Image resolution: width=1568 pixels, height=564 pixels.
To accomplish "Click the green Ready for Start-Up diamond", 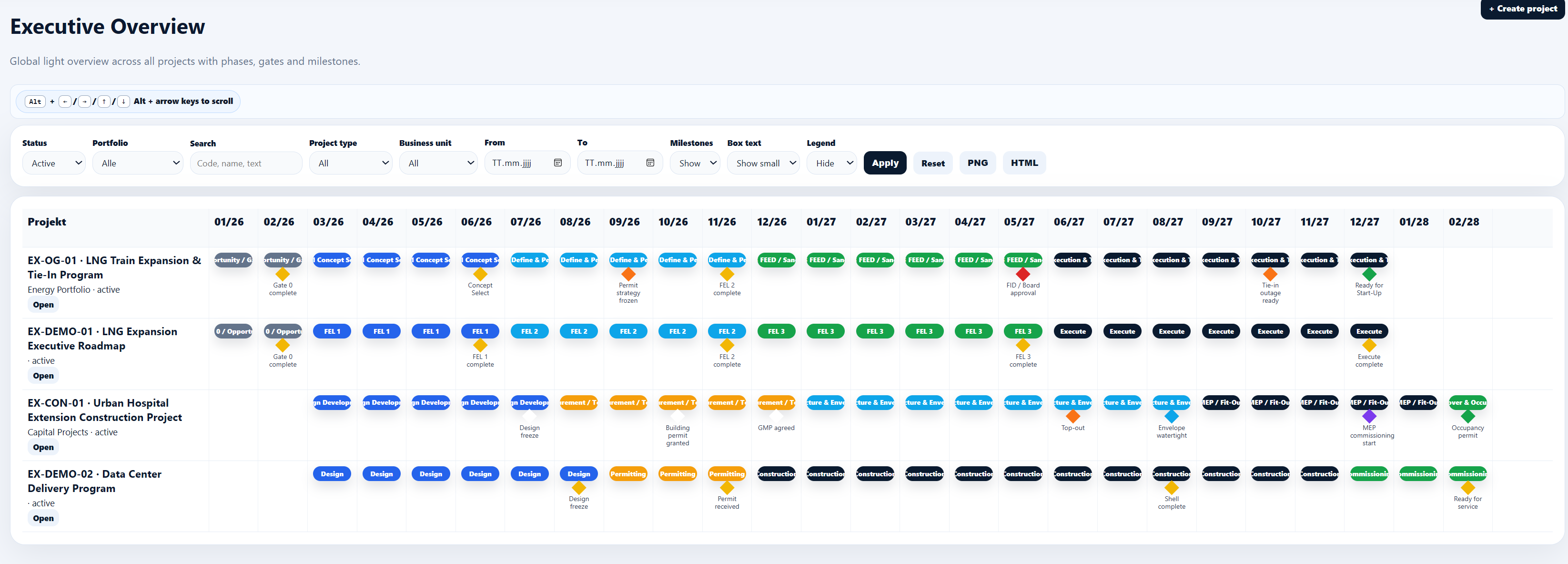I will 1369,274.
